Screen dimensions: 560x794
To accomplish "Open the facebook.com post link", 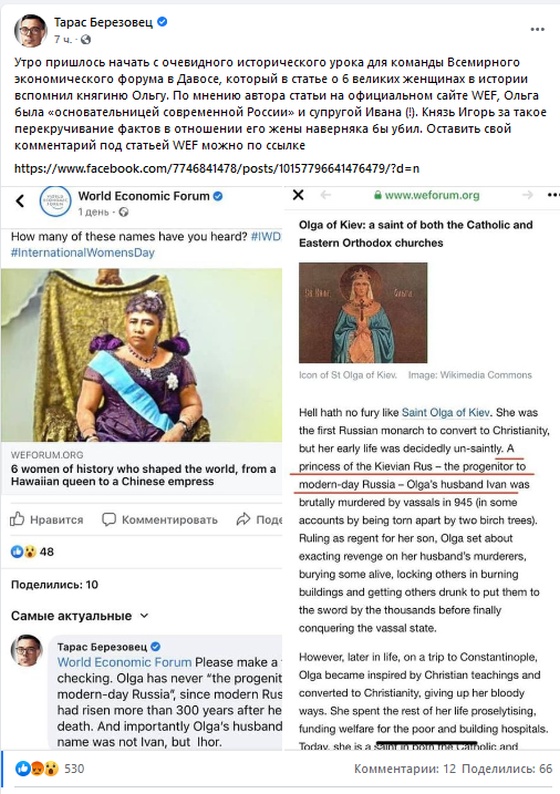I will (x=217, y=168).
